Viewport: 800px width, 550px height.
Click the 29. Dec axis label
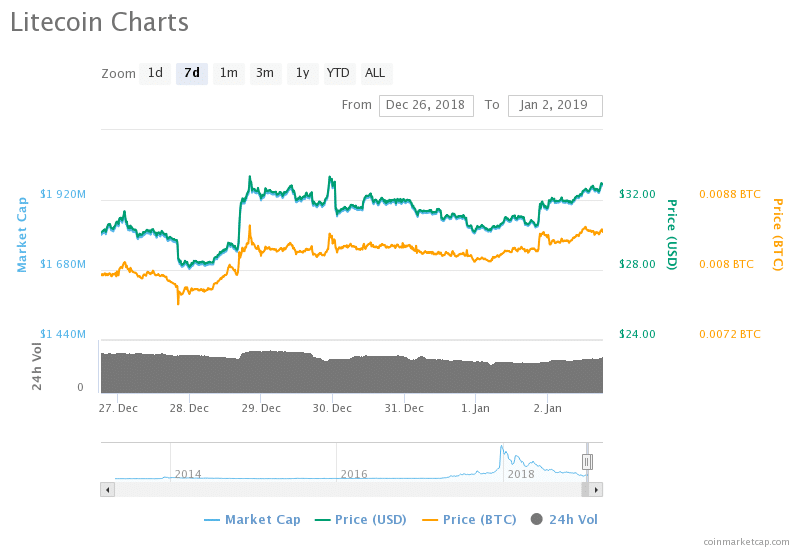(x=261, y=408)
